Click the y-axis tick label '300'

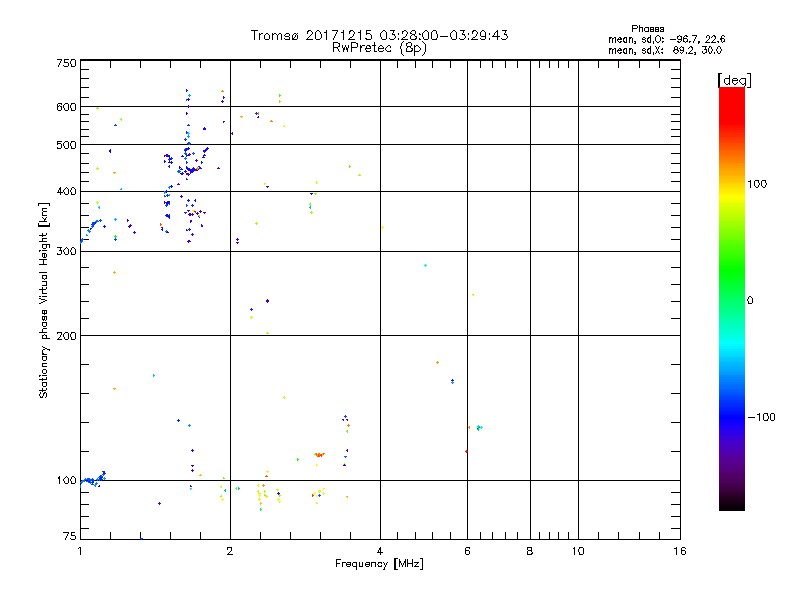66,252
